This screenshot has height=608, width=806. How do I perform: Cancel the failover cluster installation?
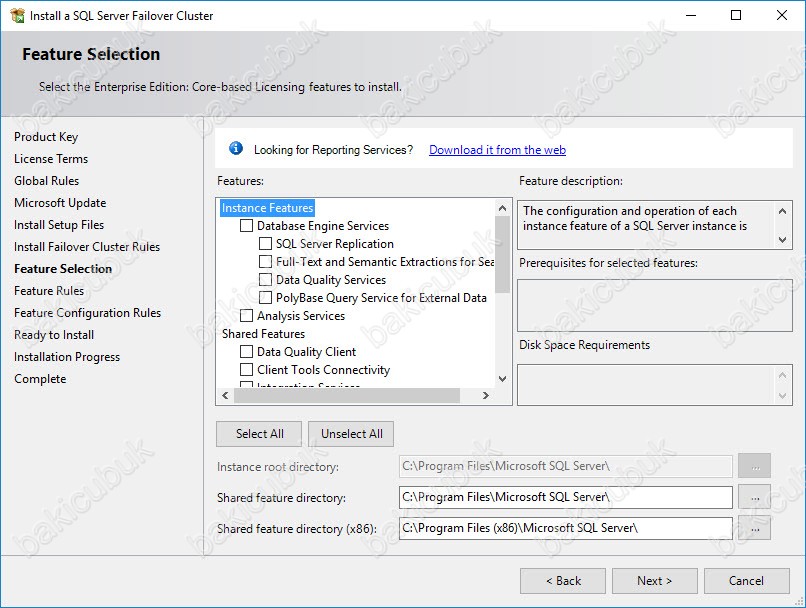click(x=746, y=581)
